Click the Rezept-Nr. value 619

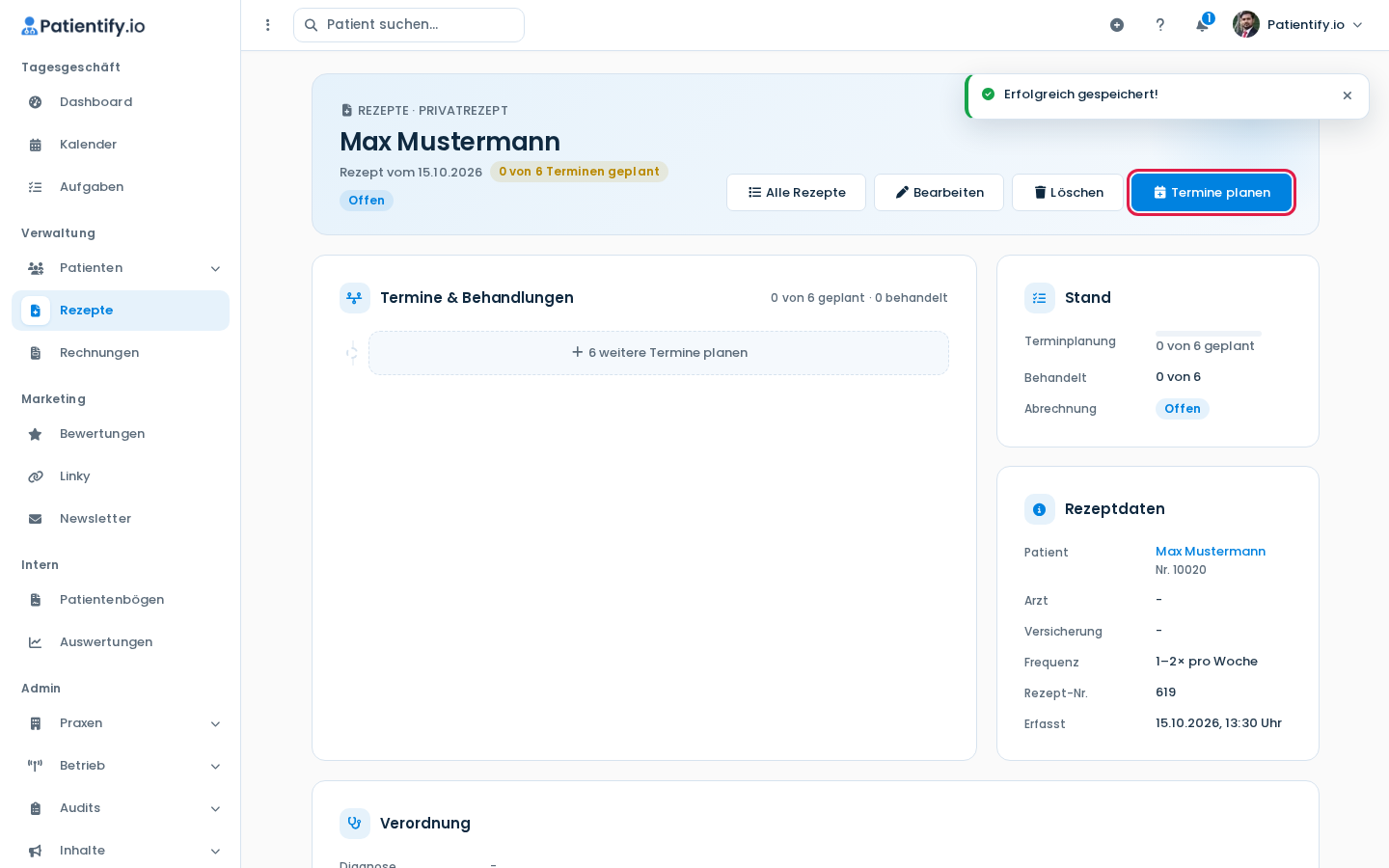(x=1165, y=692)
